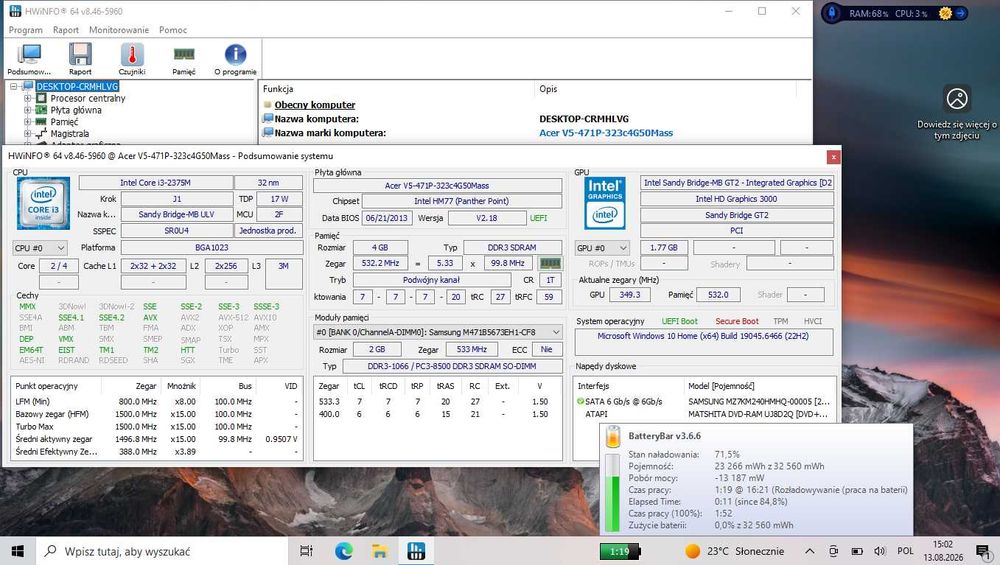The image size is (1000, 565).
Task: Show hidden tray icons chevron
Action: (809, 551)
